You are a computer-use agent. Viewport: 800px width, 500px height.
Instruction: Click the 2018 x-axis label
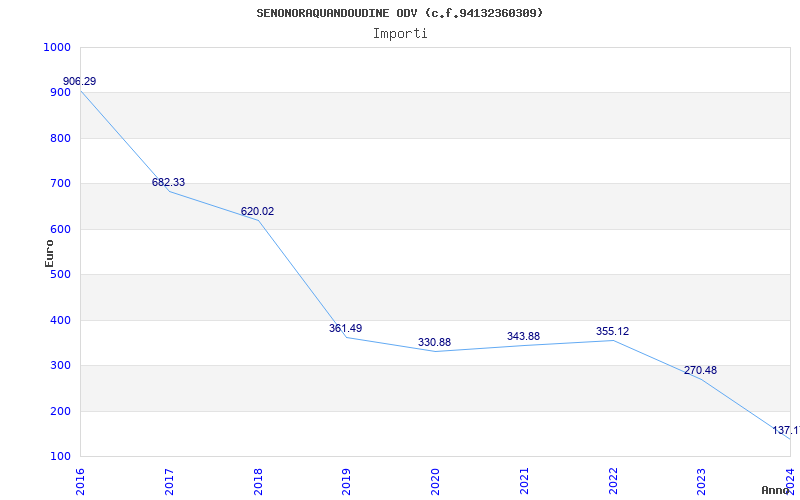click(258, 481)
